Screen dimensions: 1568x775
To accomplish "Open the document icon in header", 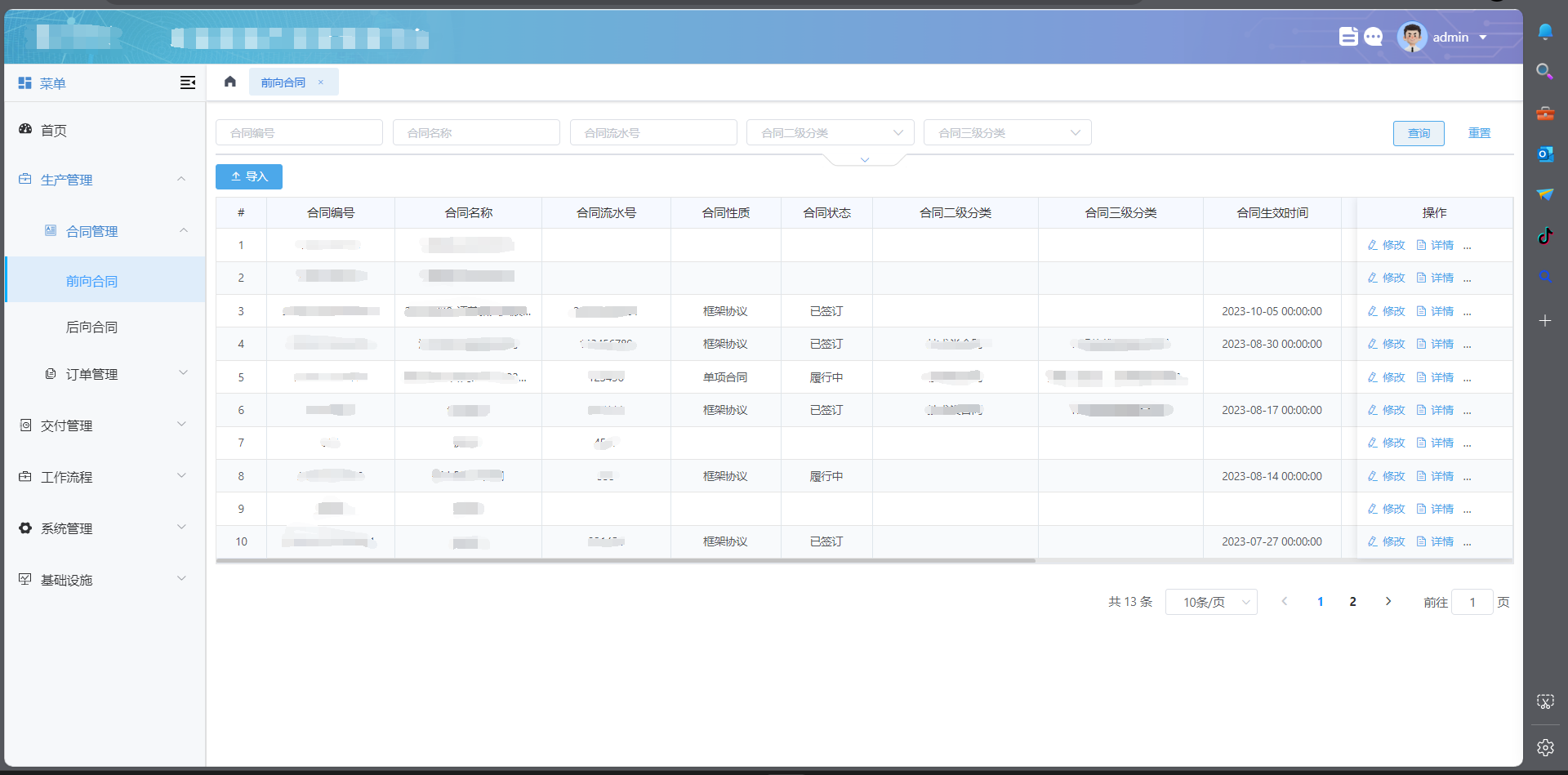I will click(1348, 37).
